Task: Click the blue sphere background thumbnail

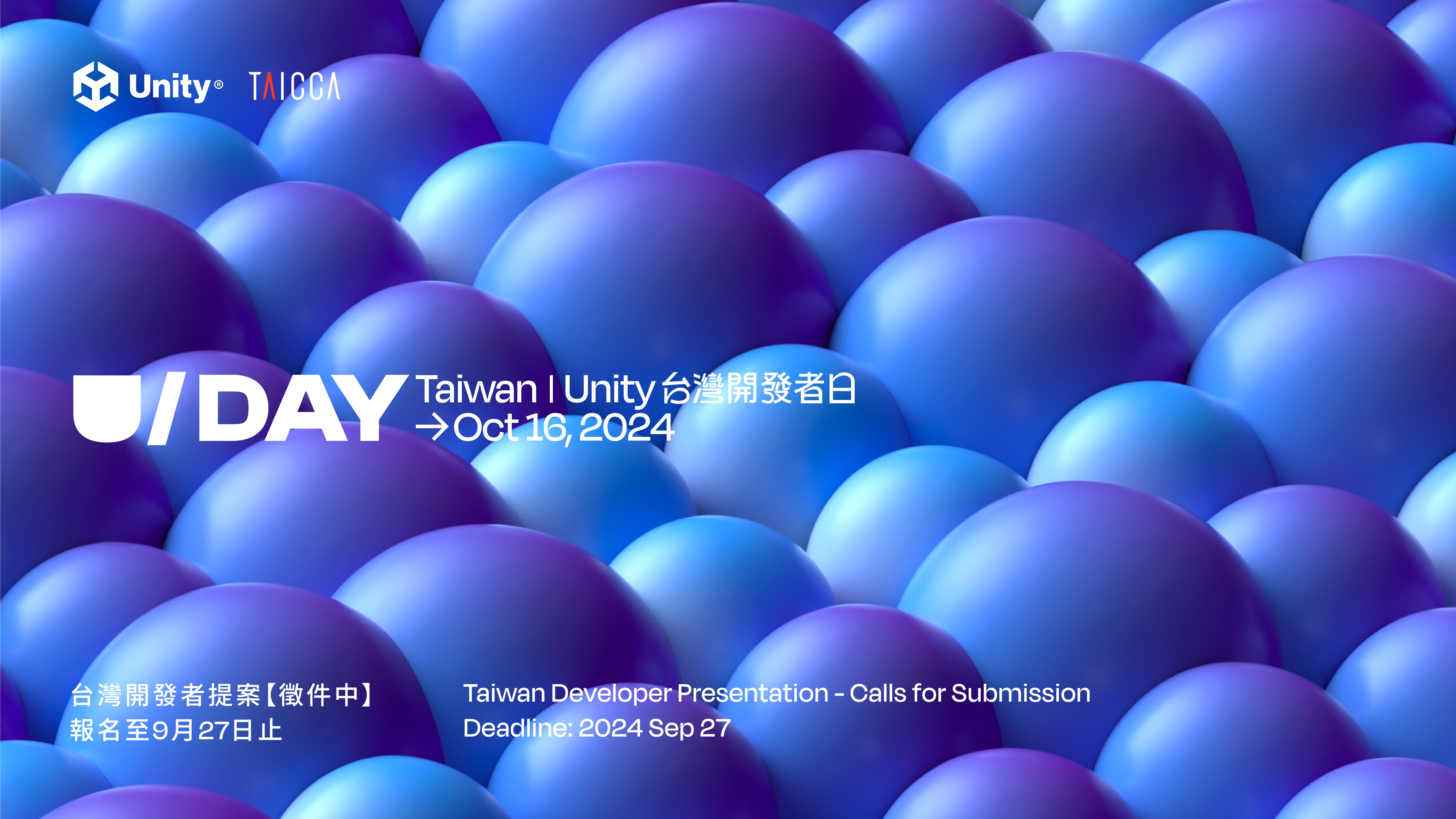Action: (728, 410)
